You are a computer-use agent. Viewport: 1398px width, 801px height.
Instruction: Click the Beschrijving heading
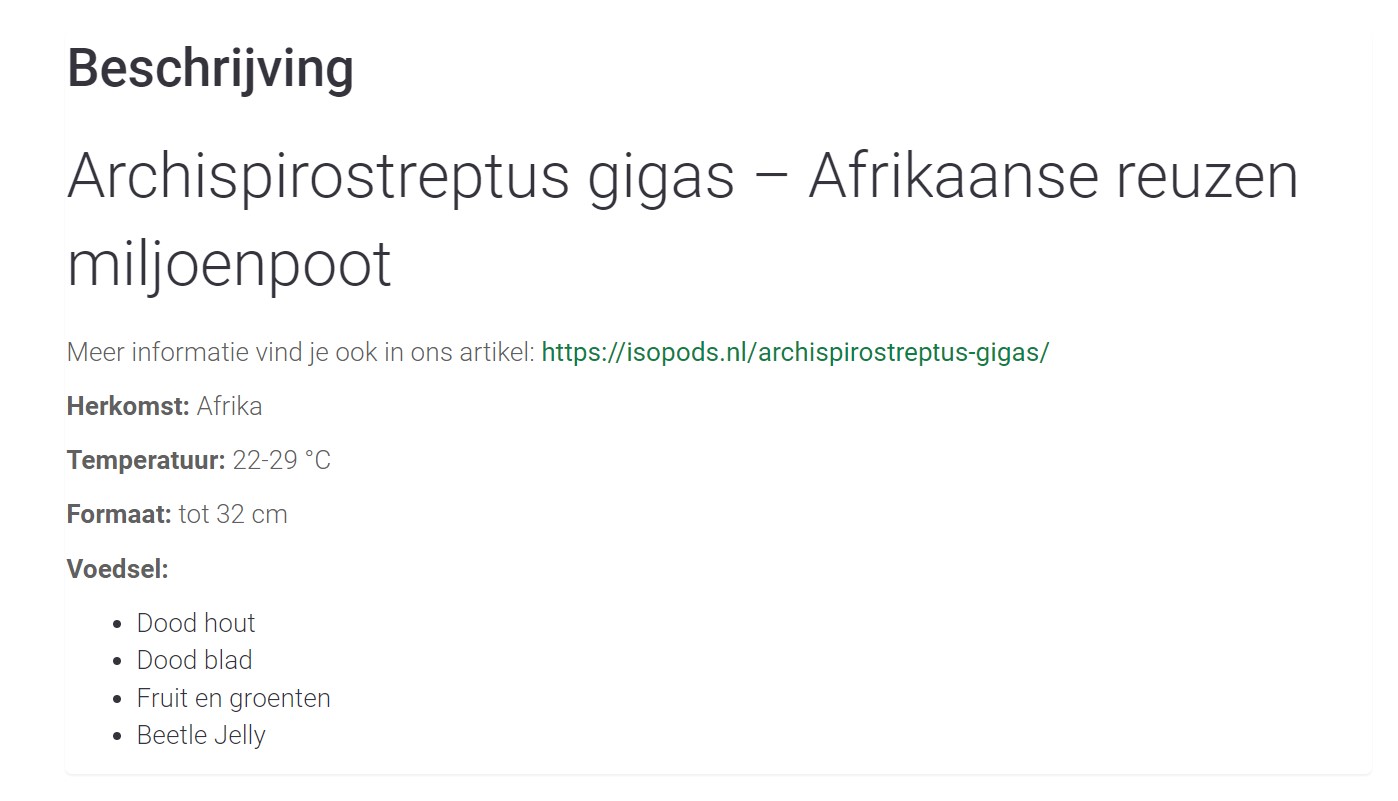pos(210,69)
